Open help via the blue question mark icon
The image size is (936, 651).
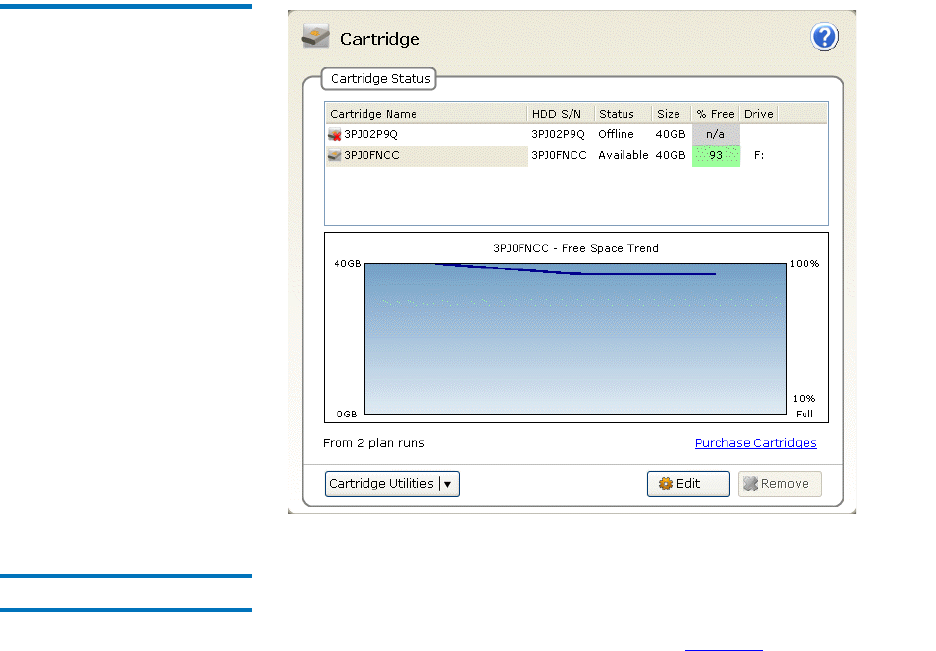[x=824, y=37]
